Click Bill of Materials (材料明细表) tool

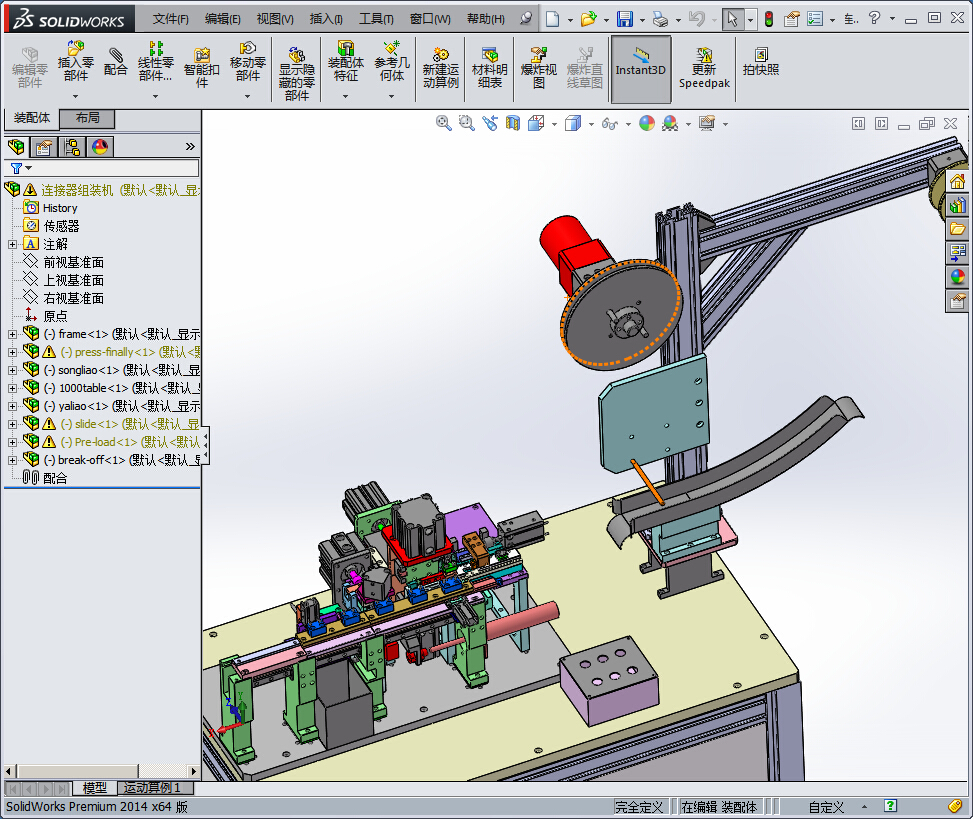[x=490, y=68]
